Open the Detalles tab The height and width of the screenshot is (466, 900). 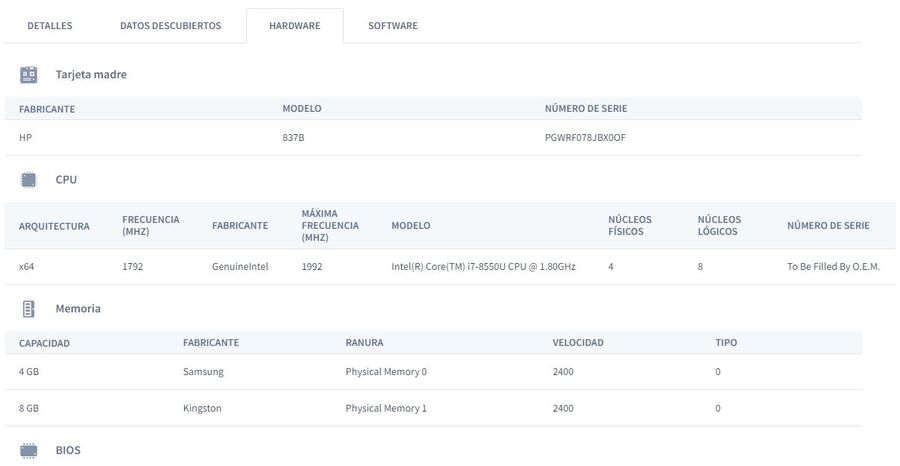pyautogui.click(x=50, y=26)
